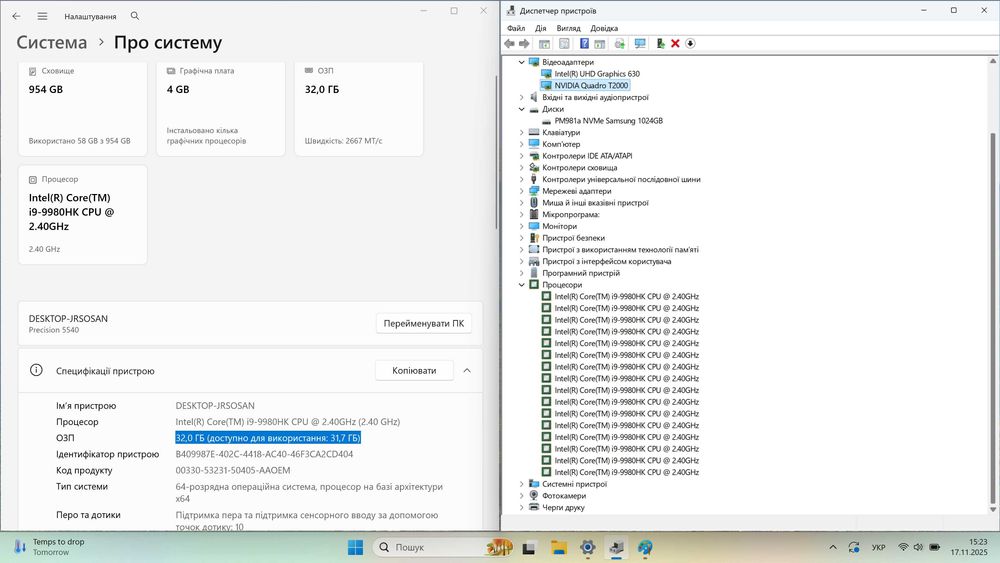Click the update driver toolbar icon
Viewport: 1000px width, 563px height.
tap(619, 43)
